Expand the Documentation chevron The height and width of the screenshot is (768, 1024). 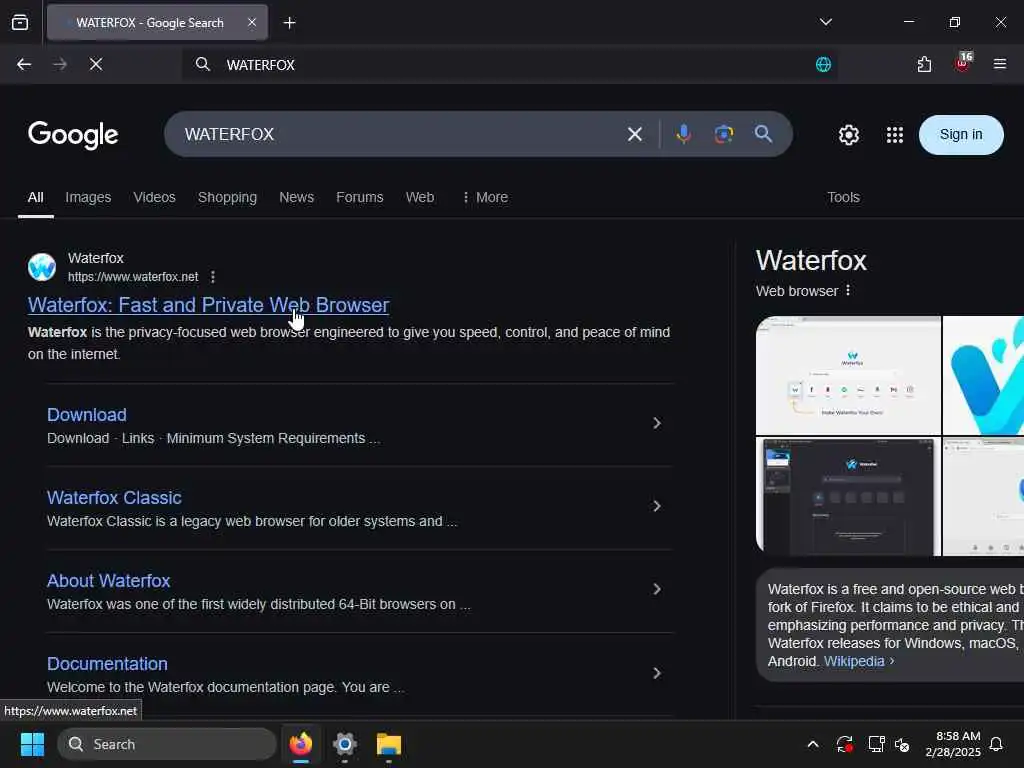coord(657,673)
